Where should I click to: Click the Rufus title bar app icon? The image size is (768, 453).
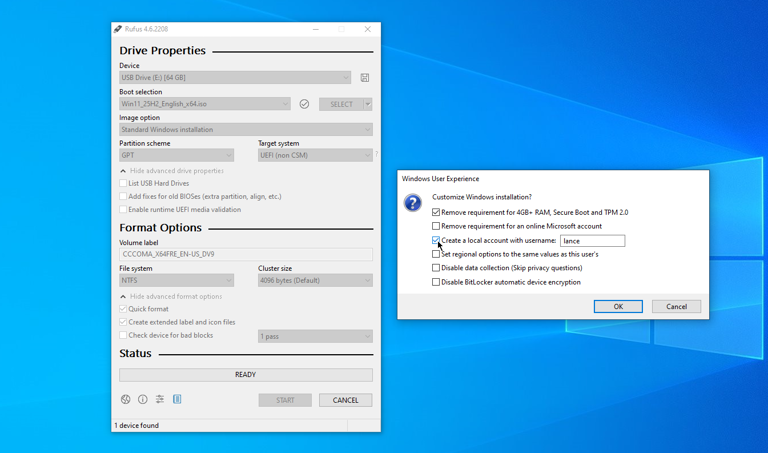(118, 30)
